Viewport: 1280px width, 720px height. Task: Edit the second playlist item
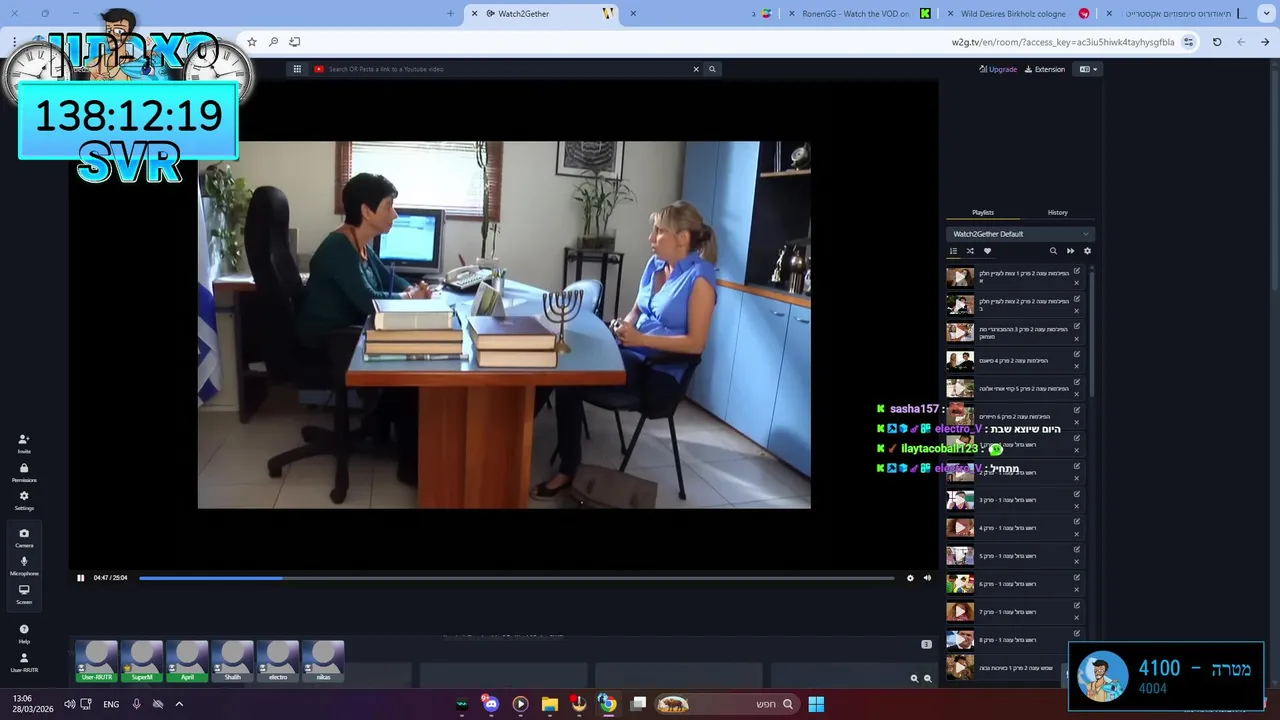pos(1077,298)
